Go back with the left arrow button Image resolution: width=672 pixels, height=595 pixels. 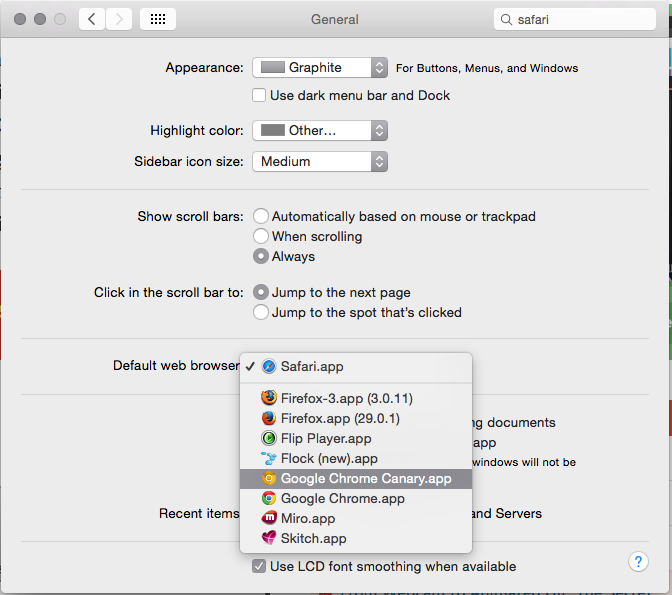92,19
